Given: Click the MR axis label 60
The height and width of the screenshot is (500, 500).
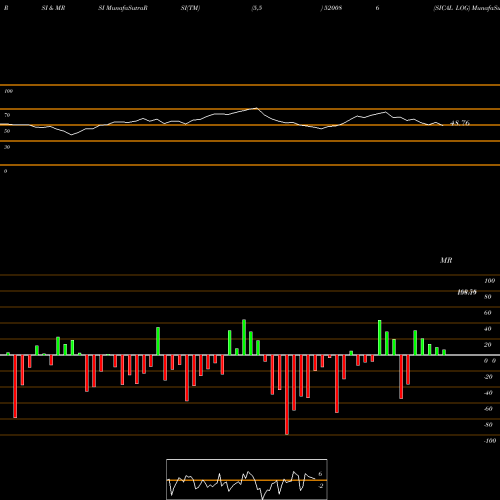Looking at the screenshot, I should 487,313.
